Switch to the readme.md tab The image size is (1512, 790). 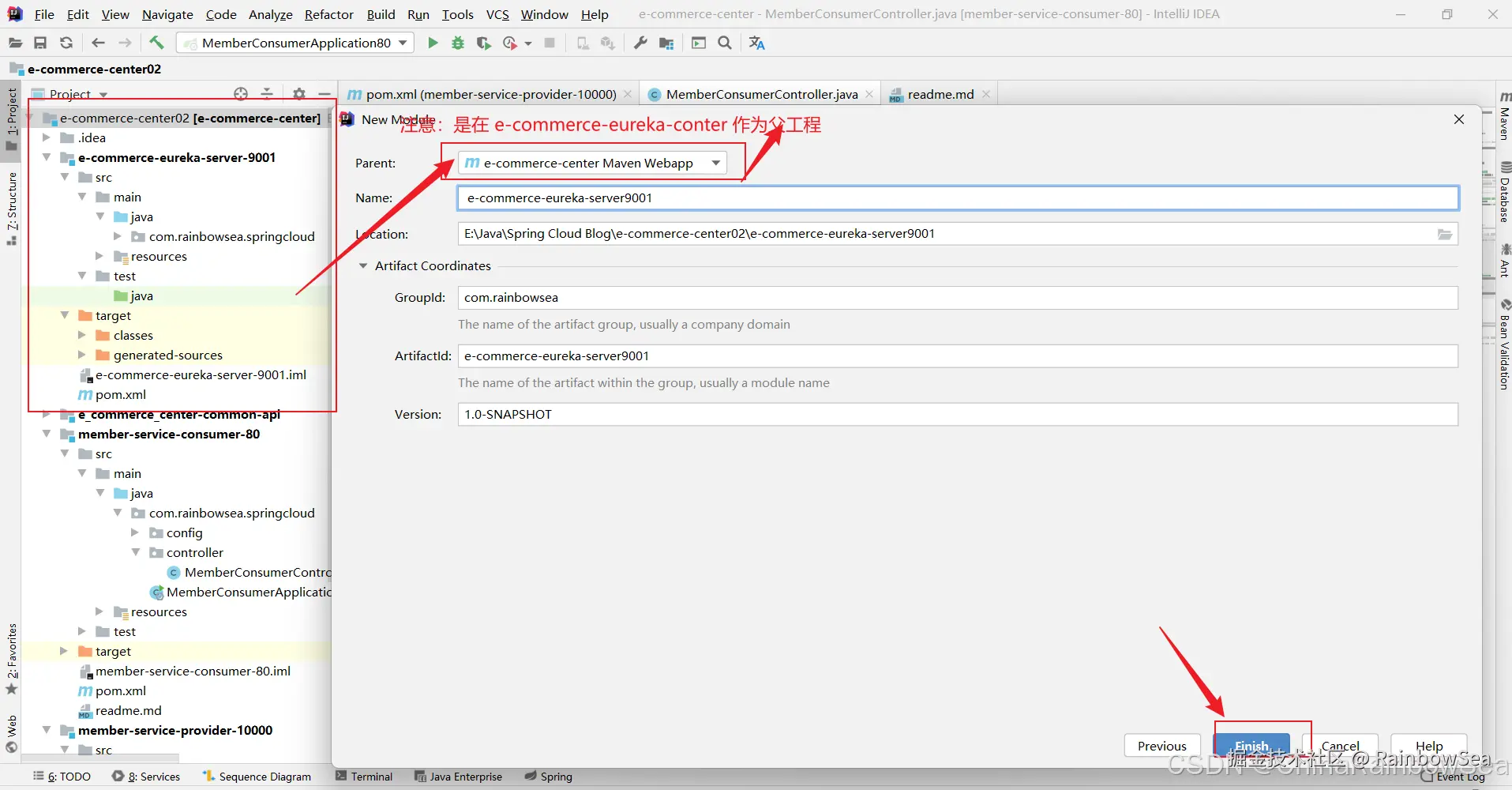tap(940, 94)
